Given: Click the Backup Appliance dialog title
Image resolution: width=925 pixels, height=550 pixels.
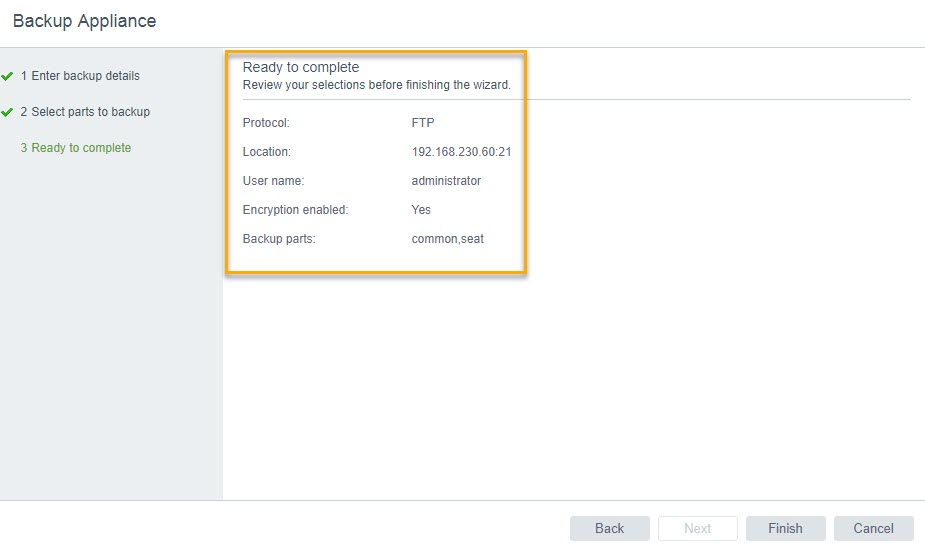Looking at the screenshot, I should 84,20.
